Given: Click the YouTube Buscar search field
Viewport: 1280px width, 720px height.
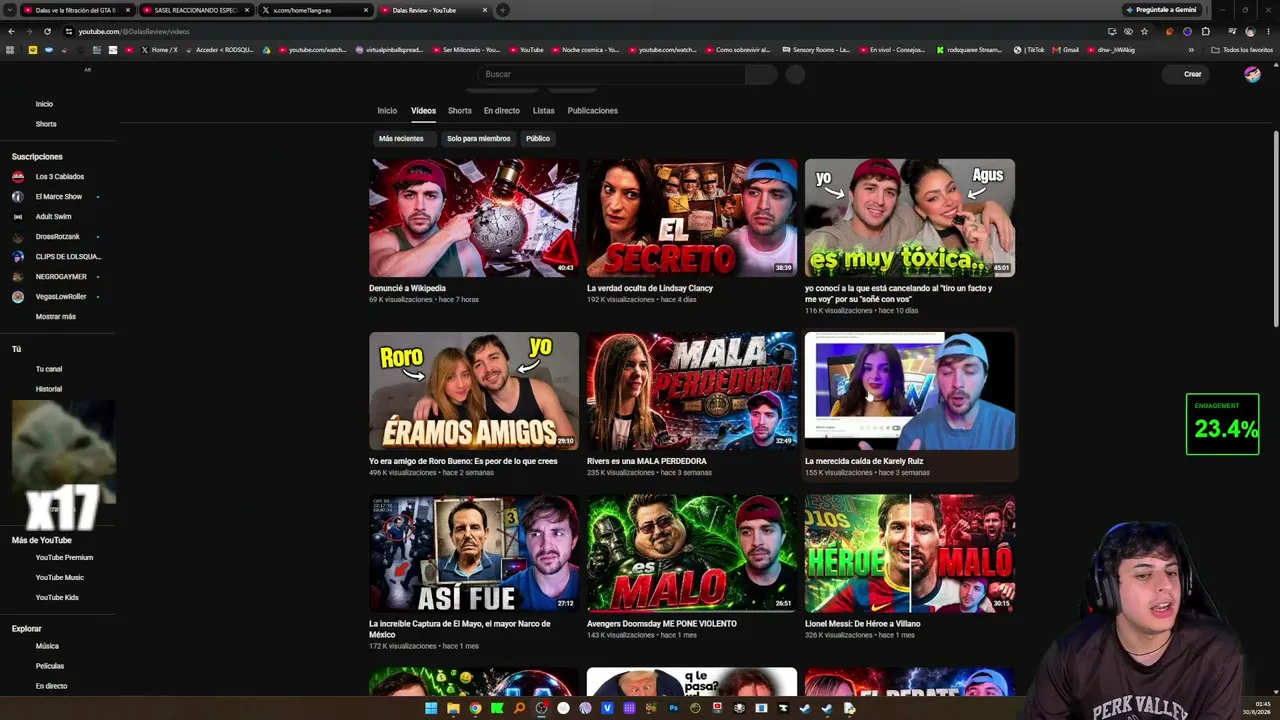Looking at the screenshot, I should coord(610,74).
